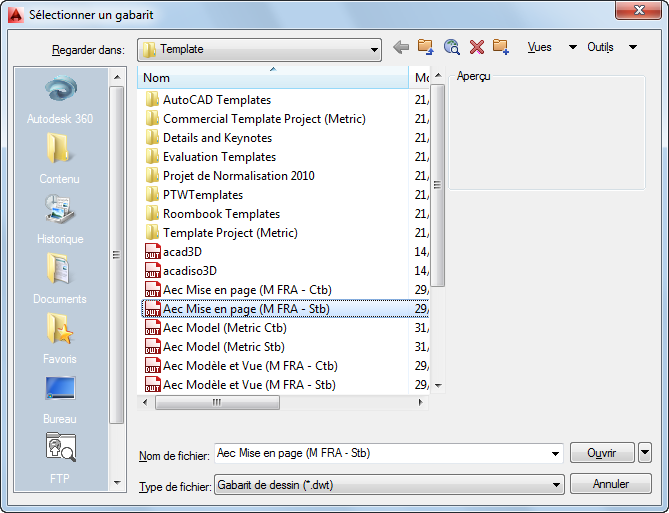Click places sidebar scrollbar thumb
669x513 pixels.
[116, 255]
